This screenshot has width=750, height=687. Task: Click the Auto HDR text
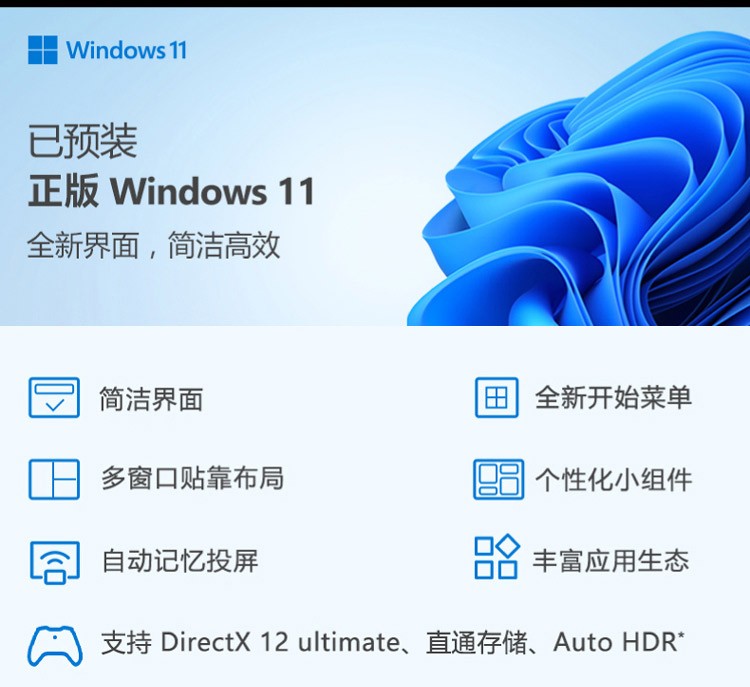click(618, 642)
